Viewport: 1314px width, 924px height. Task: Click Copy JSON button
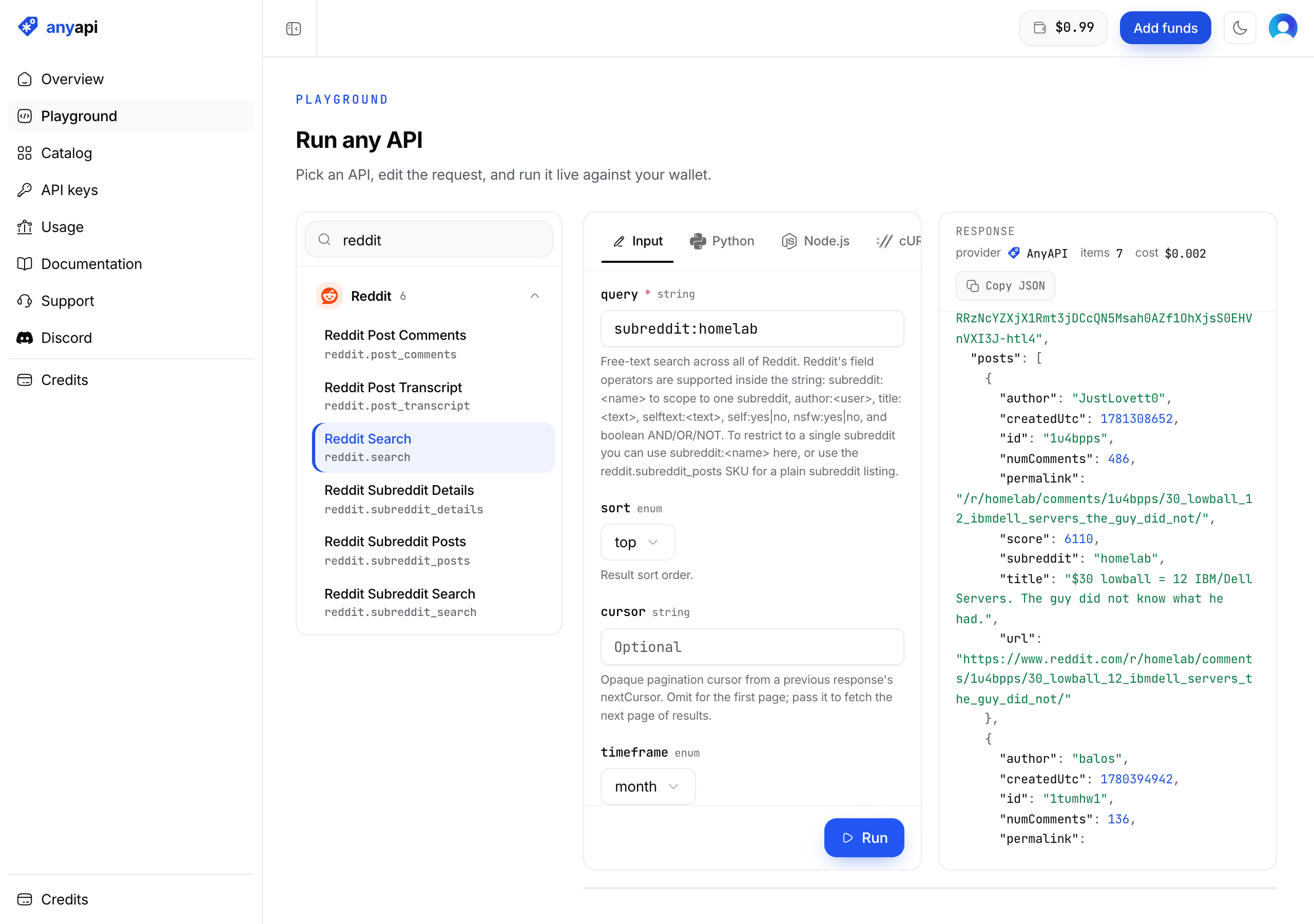[1005, 286]
